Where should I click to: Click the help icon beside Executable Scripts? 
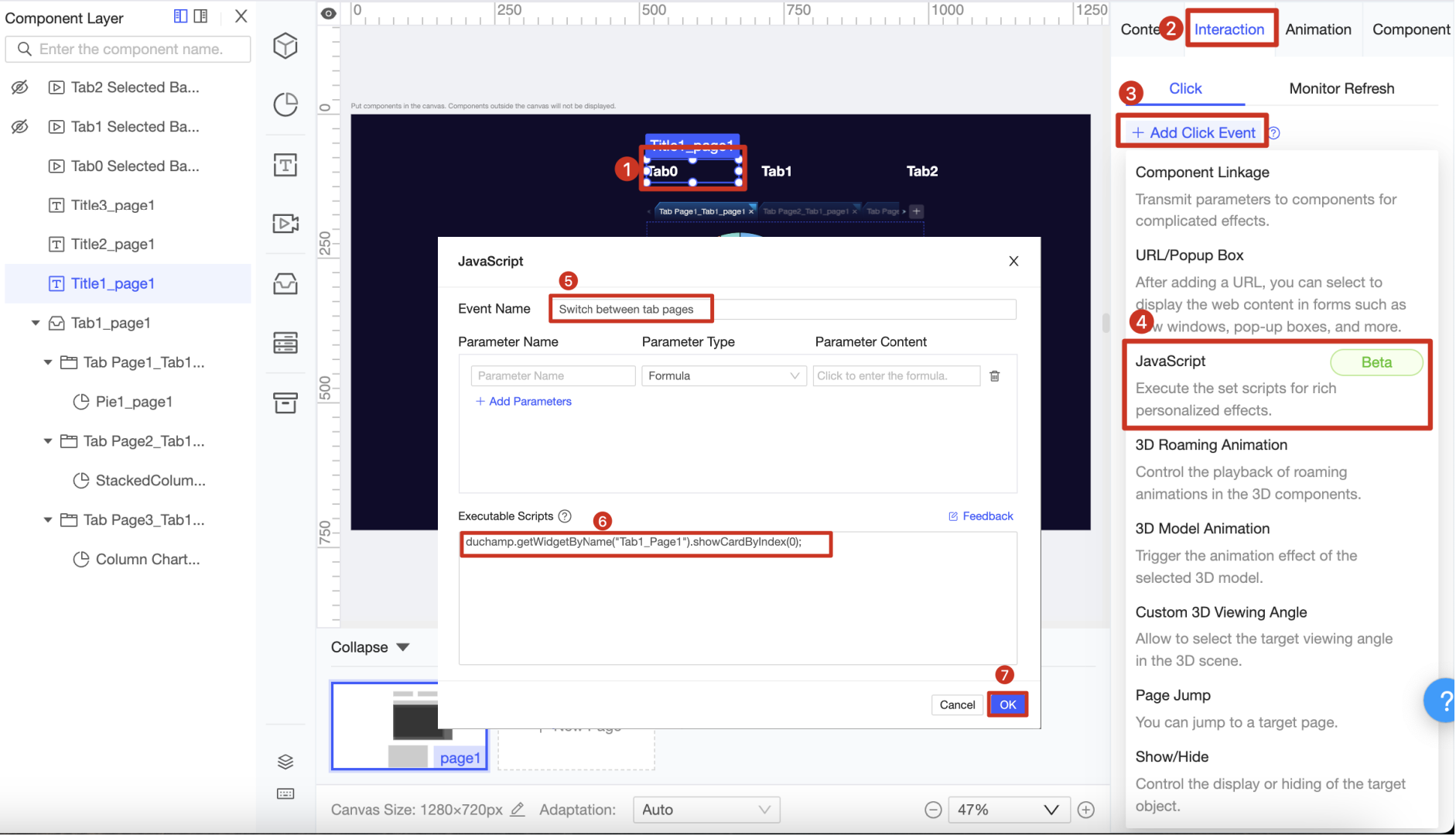click(x=565, y=516)
